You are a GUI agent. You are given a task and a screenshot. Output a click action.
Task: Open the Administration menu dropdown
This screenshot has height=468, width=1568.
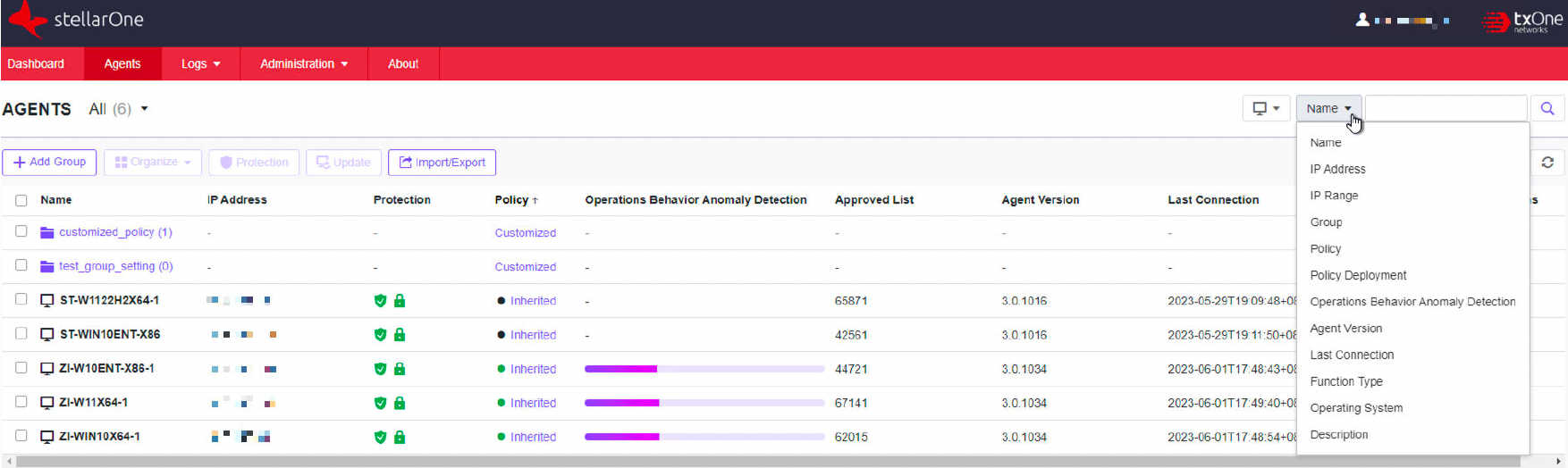(x=303, y=64)
